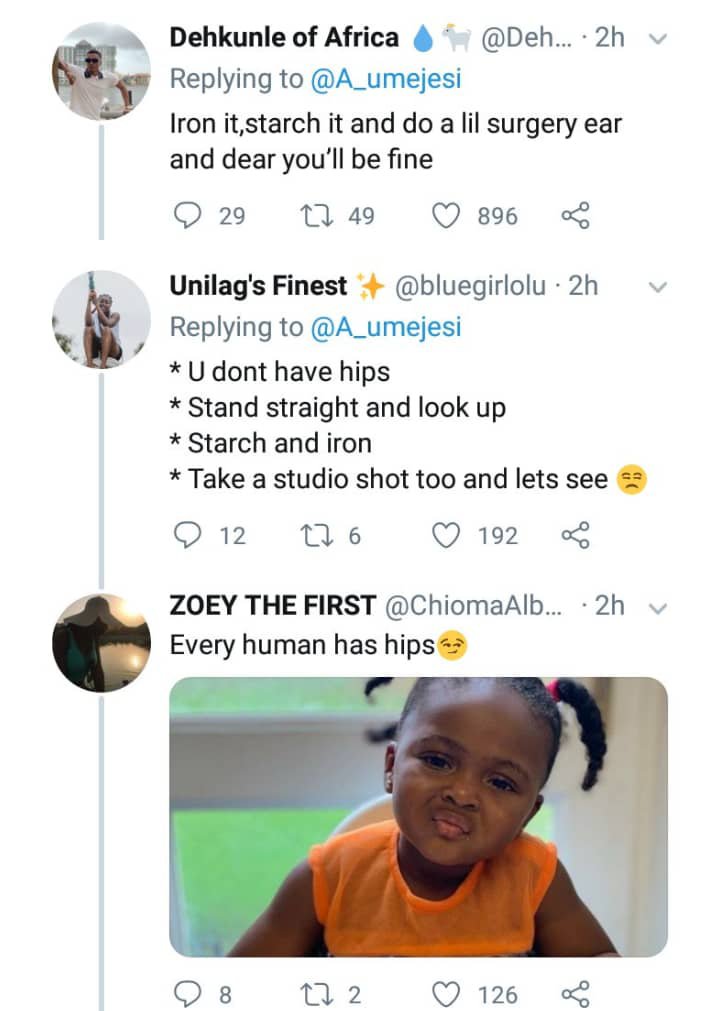Open the child photo in Zoey's tweet
720x1011 pixels.
[x=418, y=816]
